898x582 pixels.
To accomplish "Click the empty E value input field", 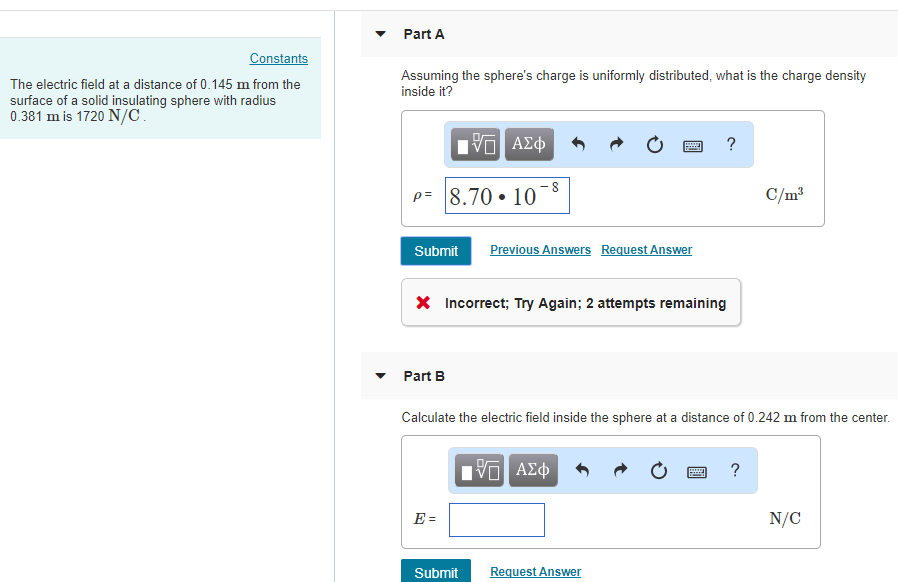I will (x=497, y=520).
